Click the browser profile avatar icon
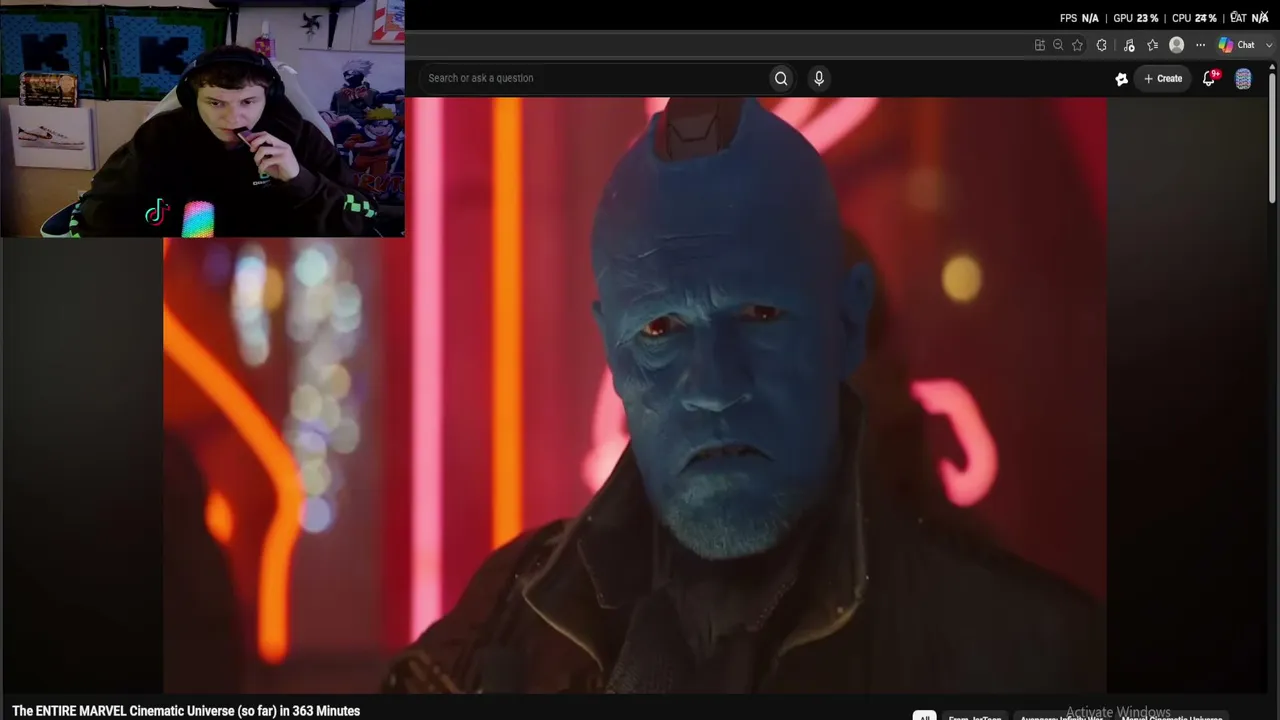Viewport: 1280px width, 720px height. coord(1177,45)
